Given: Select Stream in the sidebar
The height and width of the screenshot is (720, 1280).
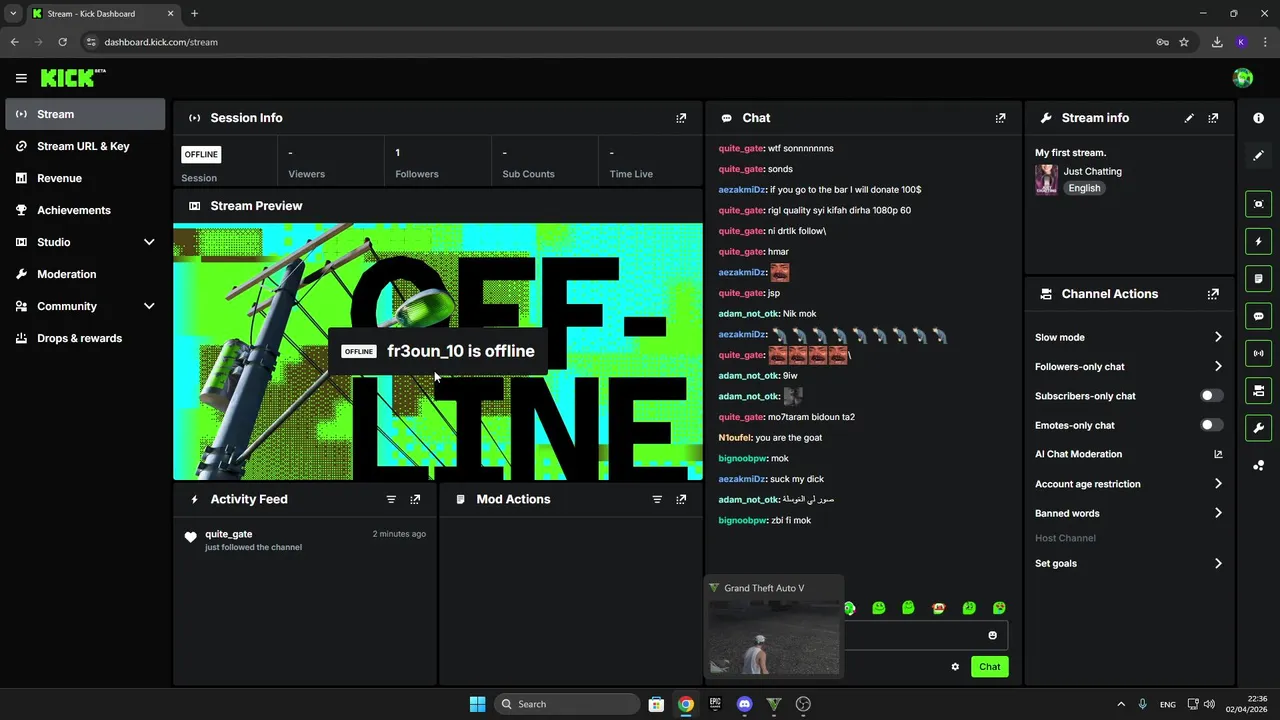Looking at the screenshot, I should click(x=85, y=114).
